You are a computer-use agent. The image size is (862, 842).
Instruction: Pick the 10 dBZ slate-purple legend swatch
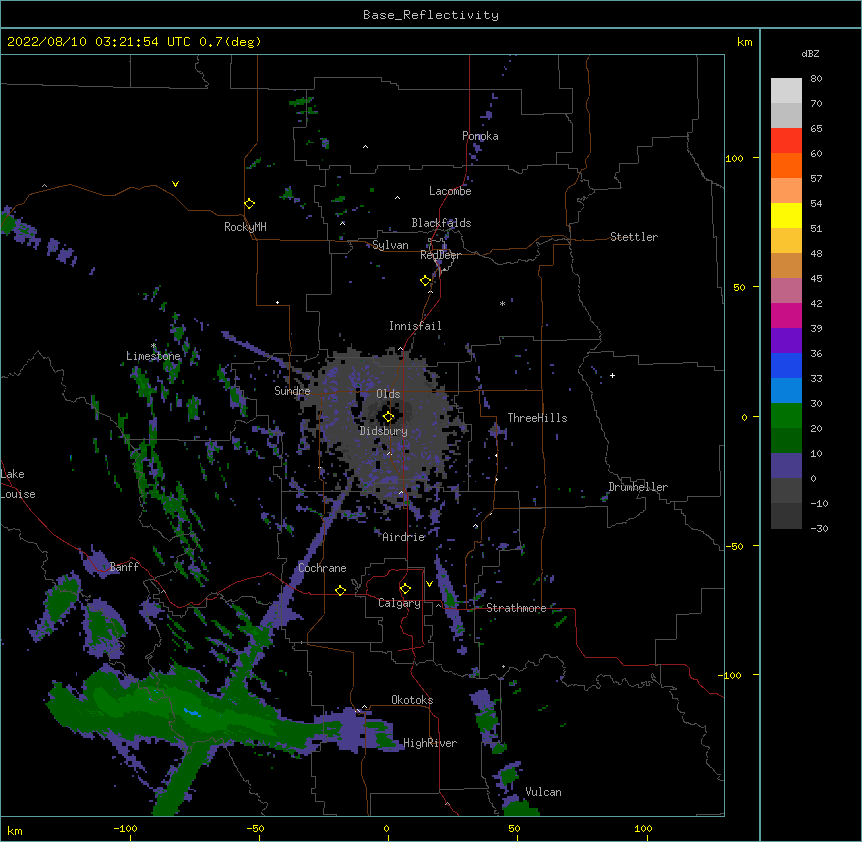786,466
